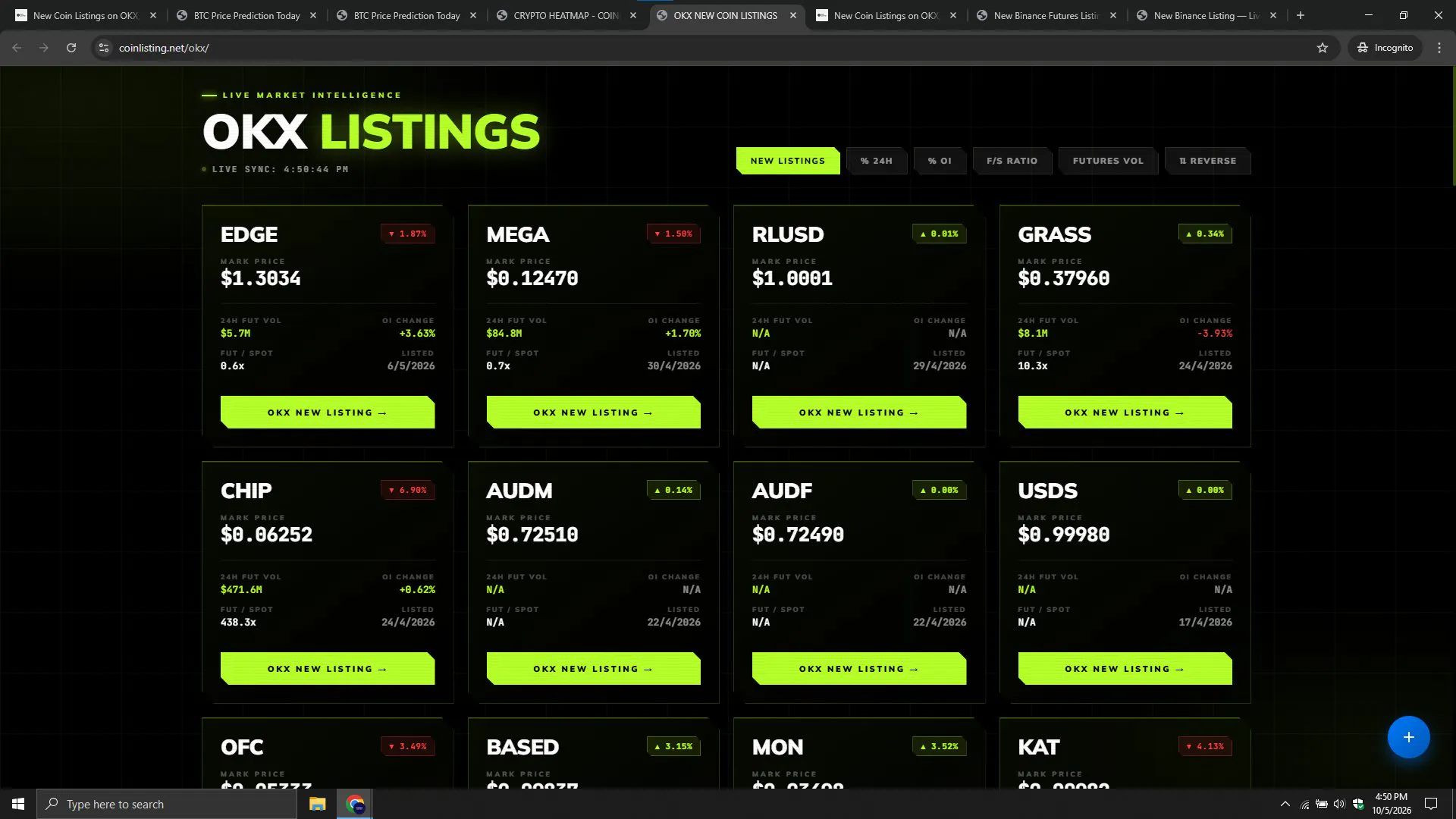Open OKX NEW LISTING button for EDGE
The width and height of the screenshot is (1456, 819).
tap(328, 413)
